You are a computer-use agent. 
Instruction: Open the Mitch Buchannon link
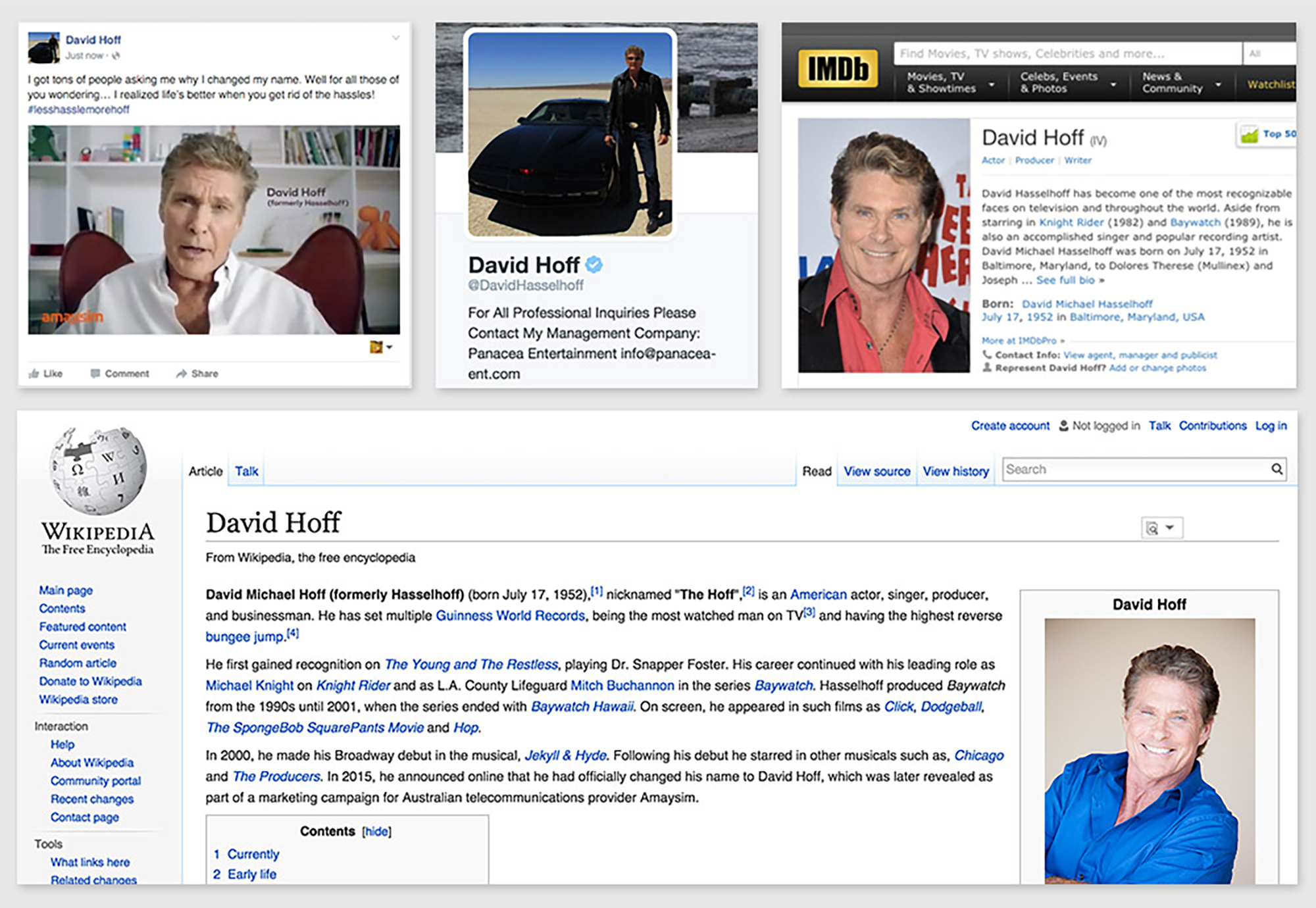coord(622,686)
